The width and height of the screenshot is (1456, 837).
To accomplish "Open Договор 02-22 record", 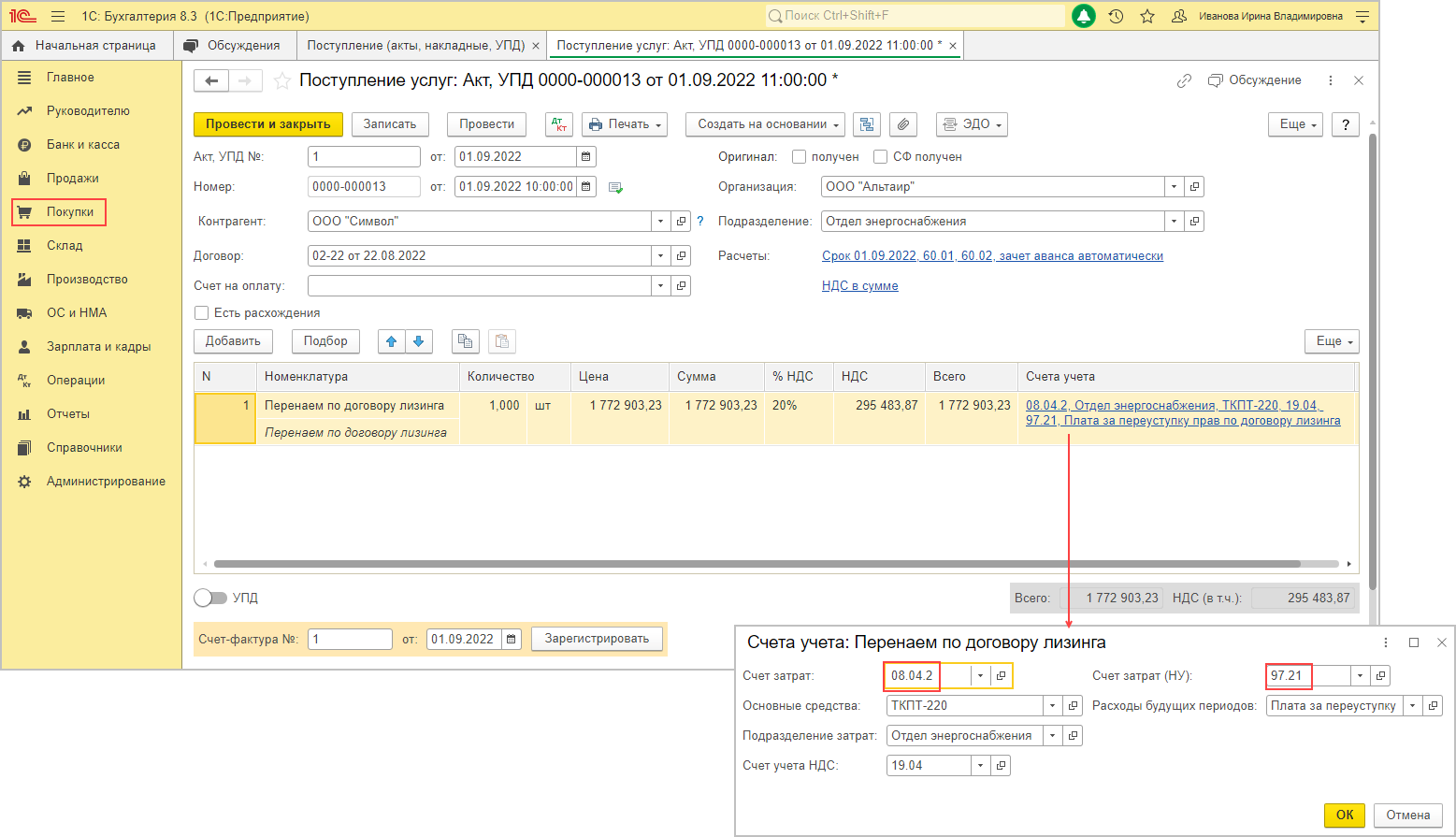I will (x=681, y=256).
